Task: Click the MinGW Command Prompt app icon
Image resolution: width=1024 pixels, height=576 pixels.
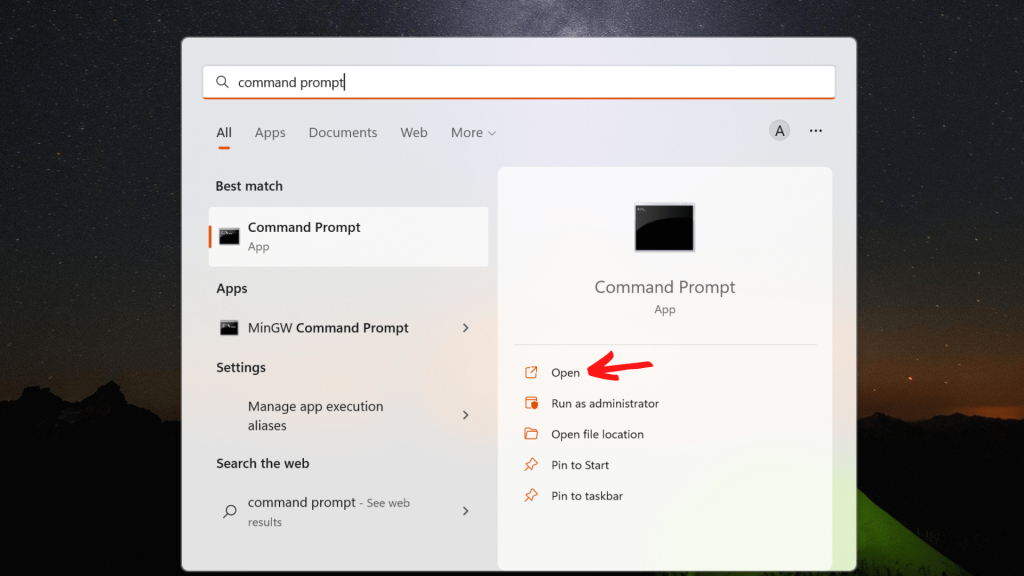Action: (229, 328)
